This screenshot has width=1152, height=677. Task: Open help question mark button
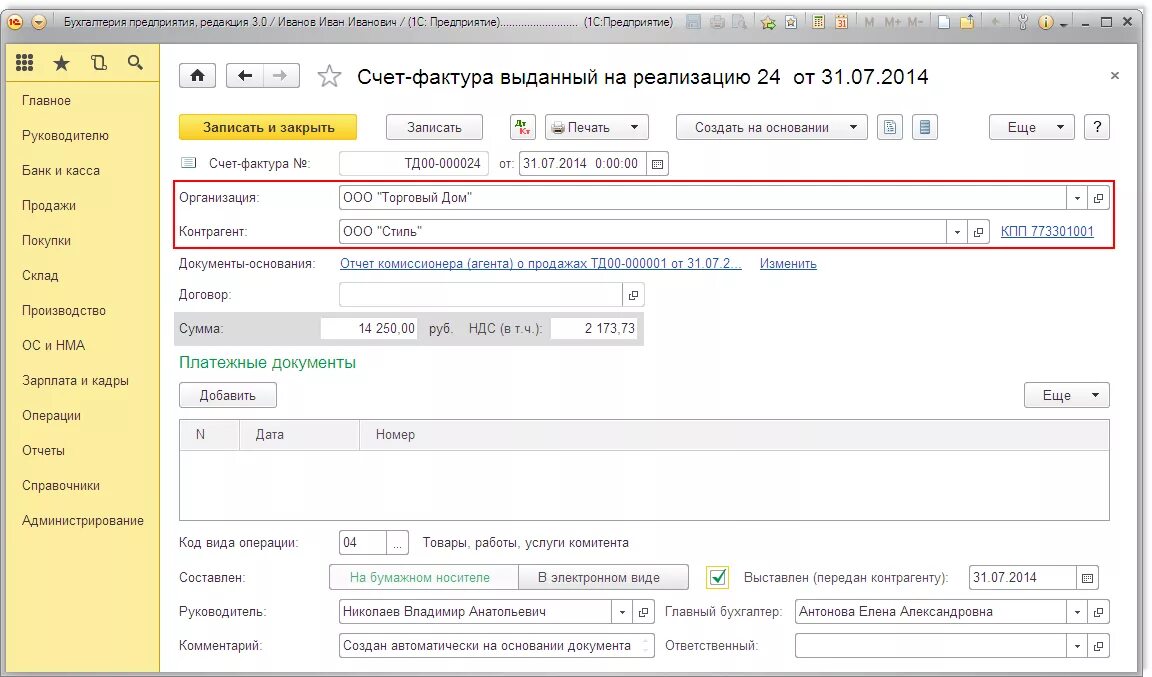pyautogui.click(x=1097, y=127)
